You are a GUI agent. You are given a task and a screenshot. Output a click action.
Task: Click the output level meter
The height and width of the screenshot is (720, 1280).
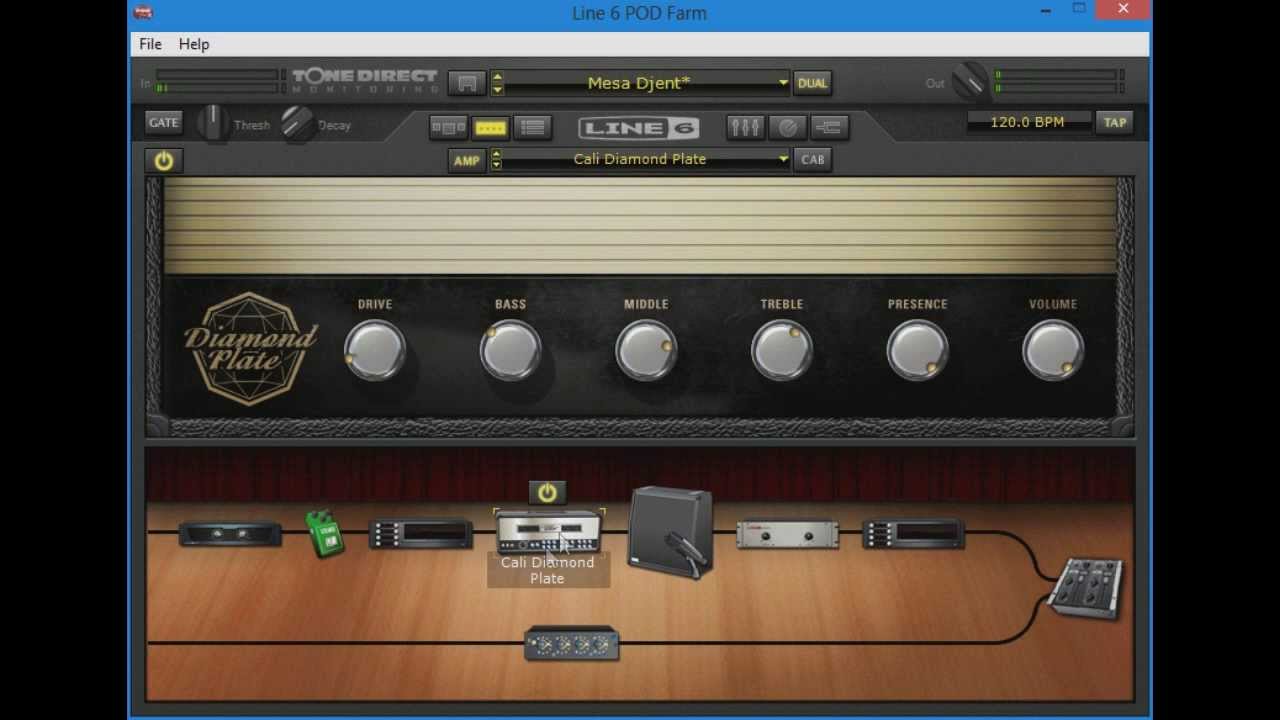click(1060, 82)
